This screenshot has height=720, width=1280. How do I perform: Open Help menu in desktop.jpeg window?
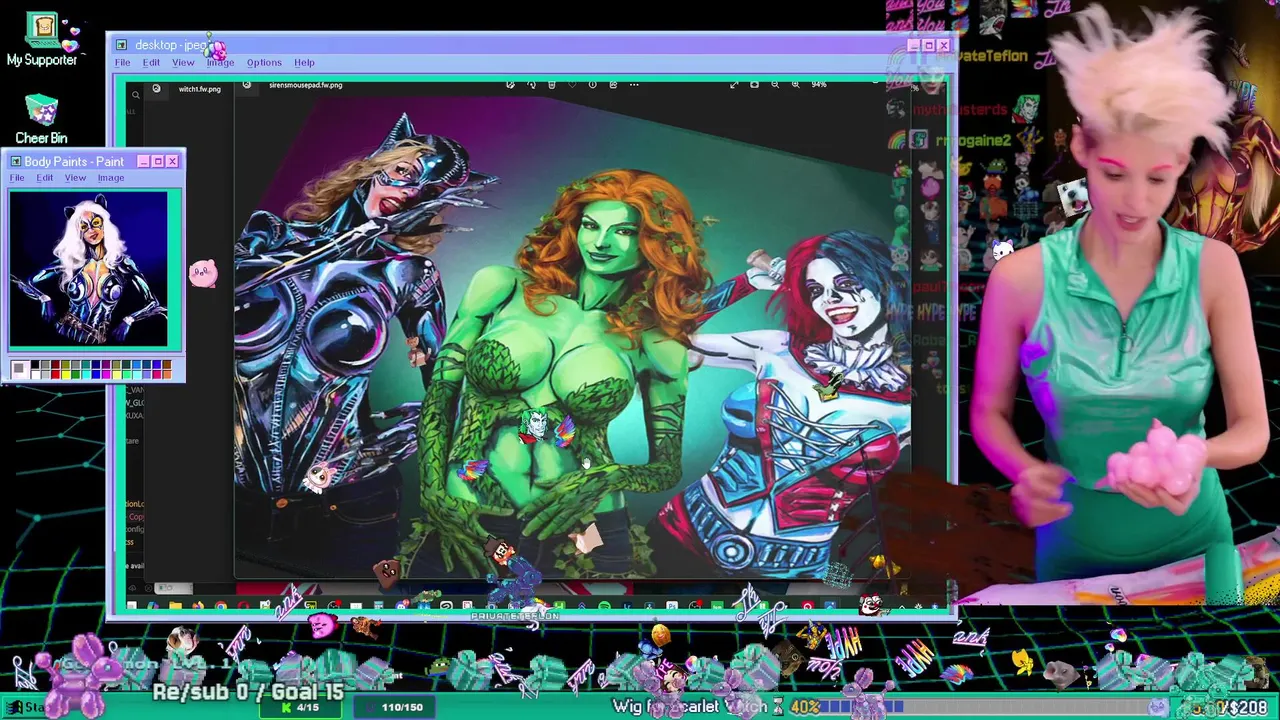tap(304, 63)
